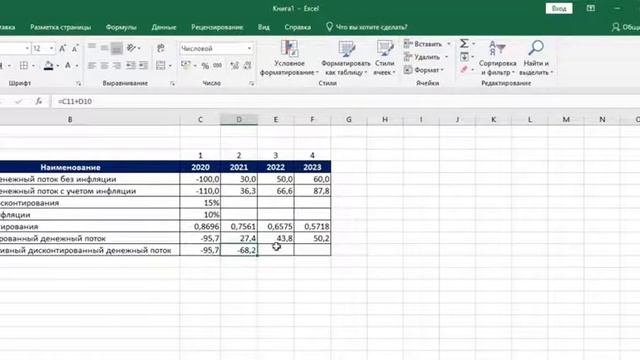Click the Clear eraser icon
Screen dimensions: 640x360
tap(464, 70)
